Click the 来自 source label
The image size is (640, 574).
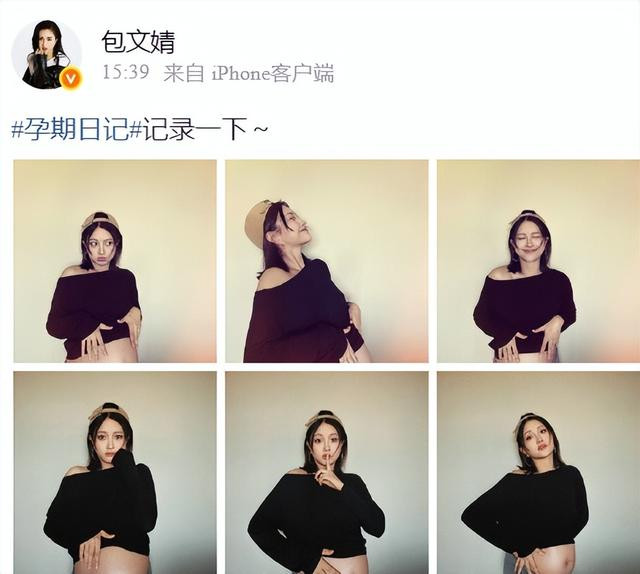click(x=183, y=73)
